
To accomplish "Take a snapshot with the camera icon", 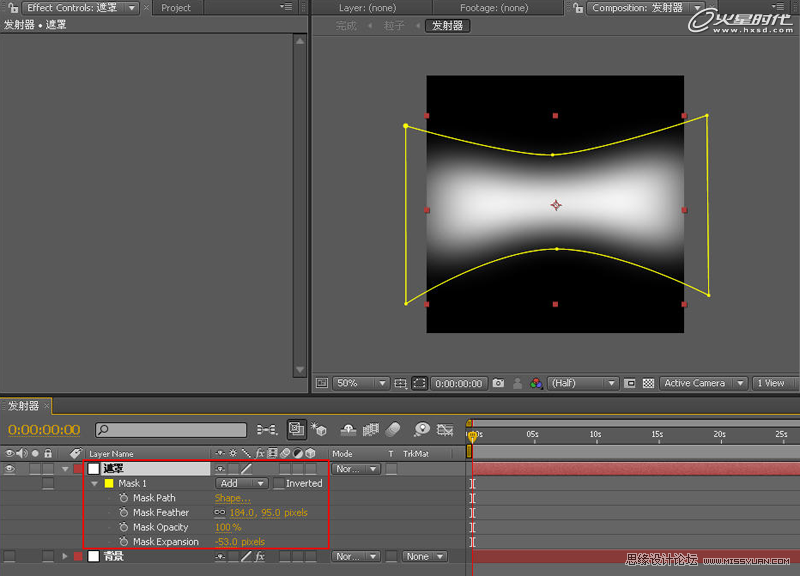I will pyautogui.click(x=498, y=383).
